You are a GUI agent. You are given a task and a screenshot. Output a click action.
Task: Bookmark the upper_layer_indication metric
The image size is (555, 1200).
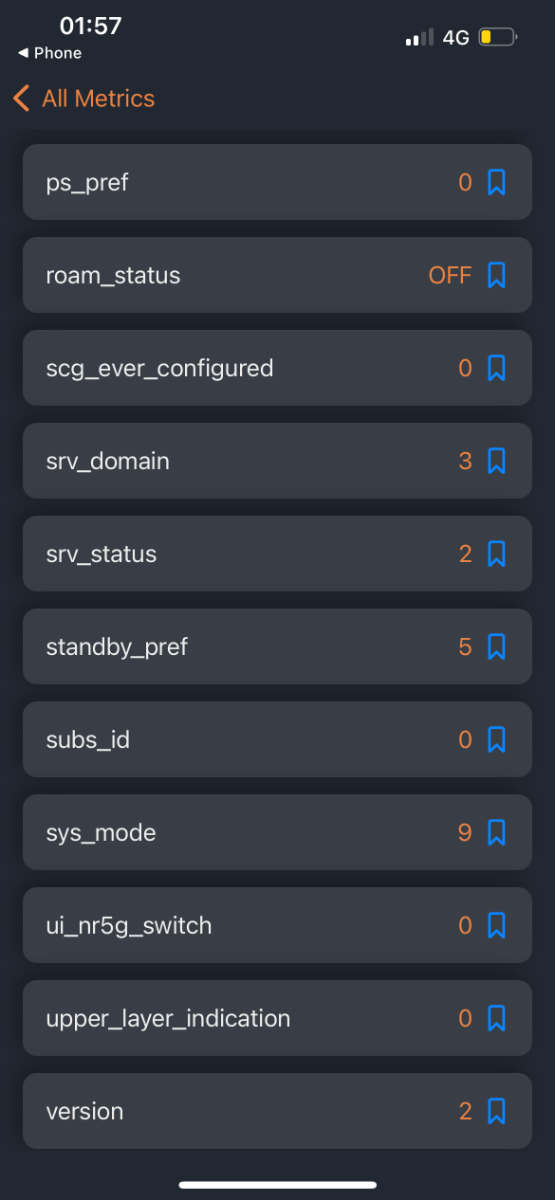point(497,1019)
